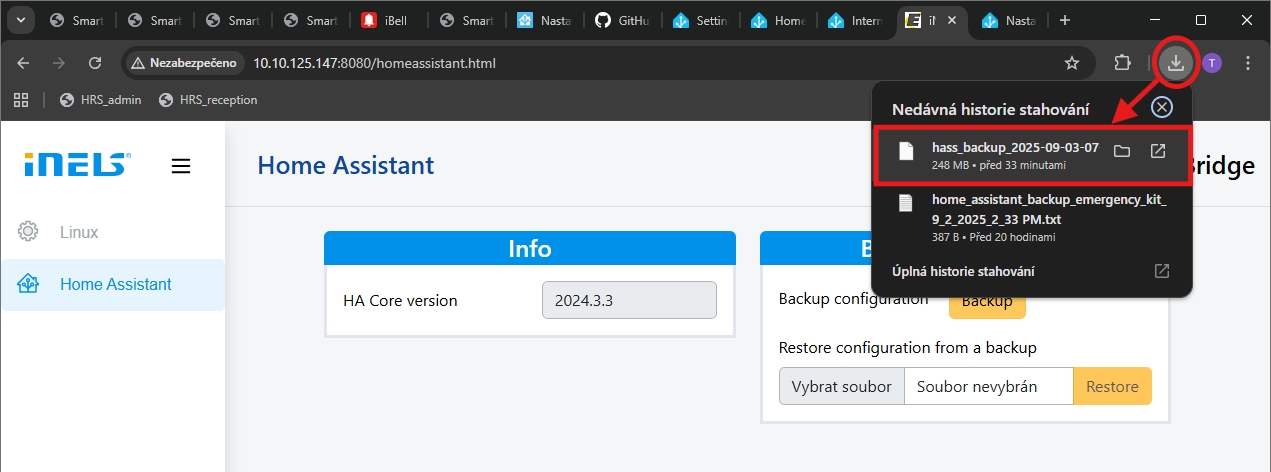Select Linux in the sidebar
The height and width of the screenshot is (472, 1271).
[79, 232]
